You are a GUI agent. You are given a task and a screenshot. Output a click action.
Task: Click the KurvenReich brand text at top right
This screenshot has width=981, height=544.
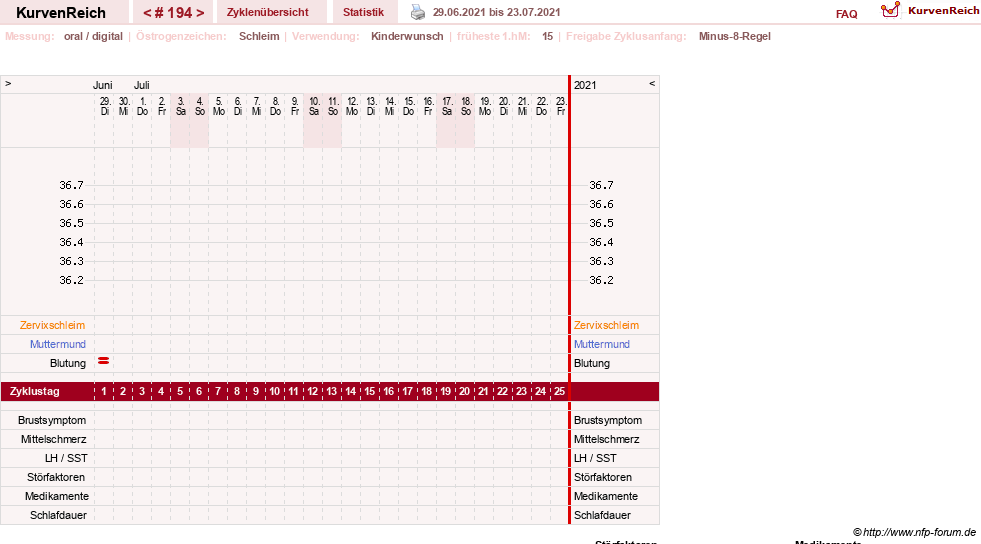tap(943, 11)
